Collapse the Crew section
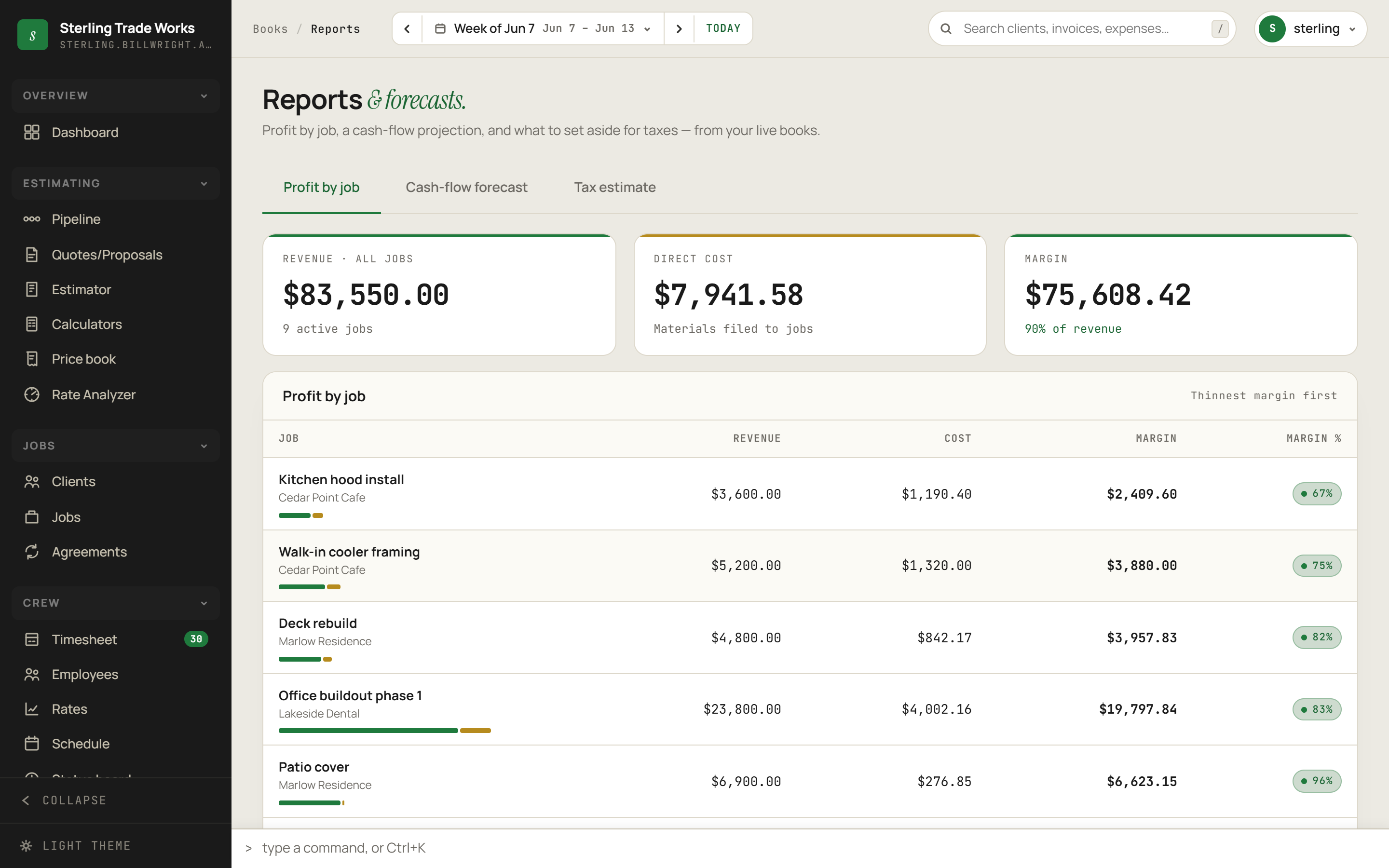The height and width of the screenshot is (868, 1389). [115, 603]
